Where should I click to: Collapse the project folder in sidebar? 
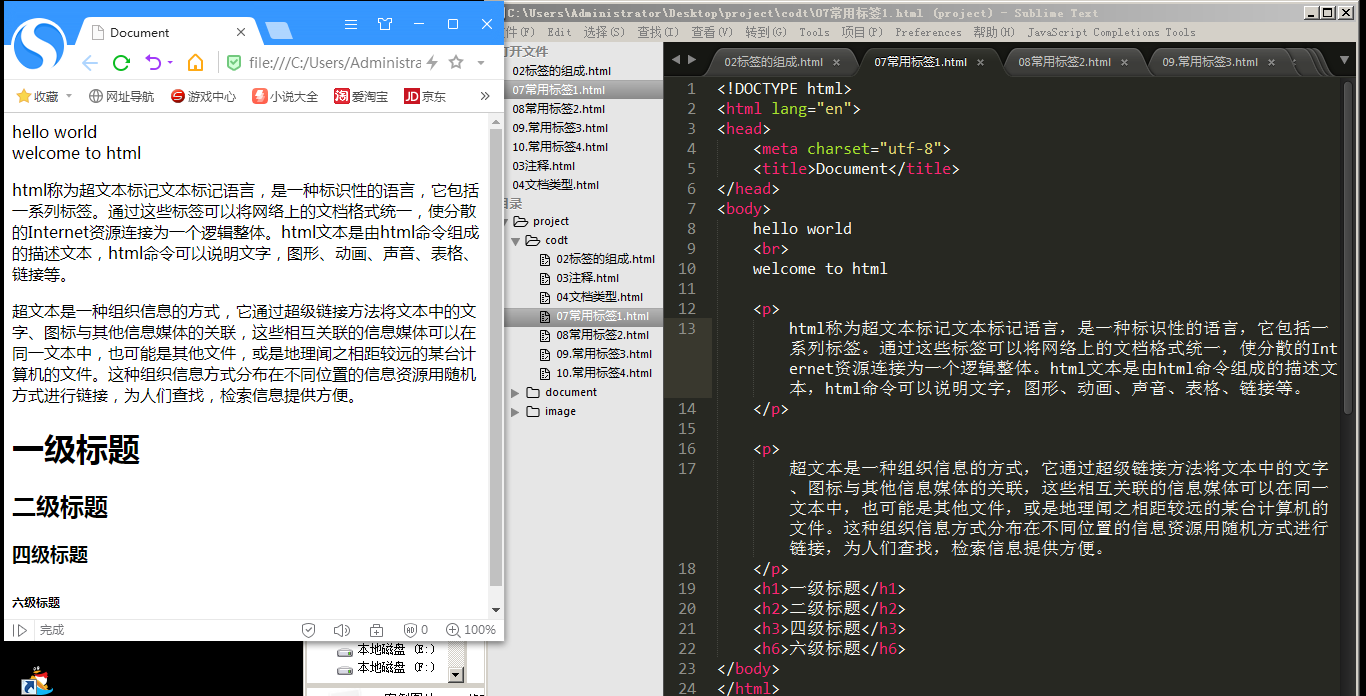click(x=506, y=221)
